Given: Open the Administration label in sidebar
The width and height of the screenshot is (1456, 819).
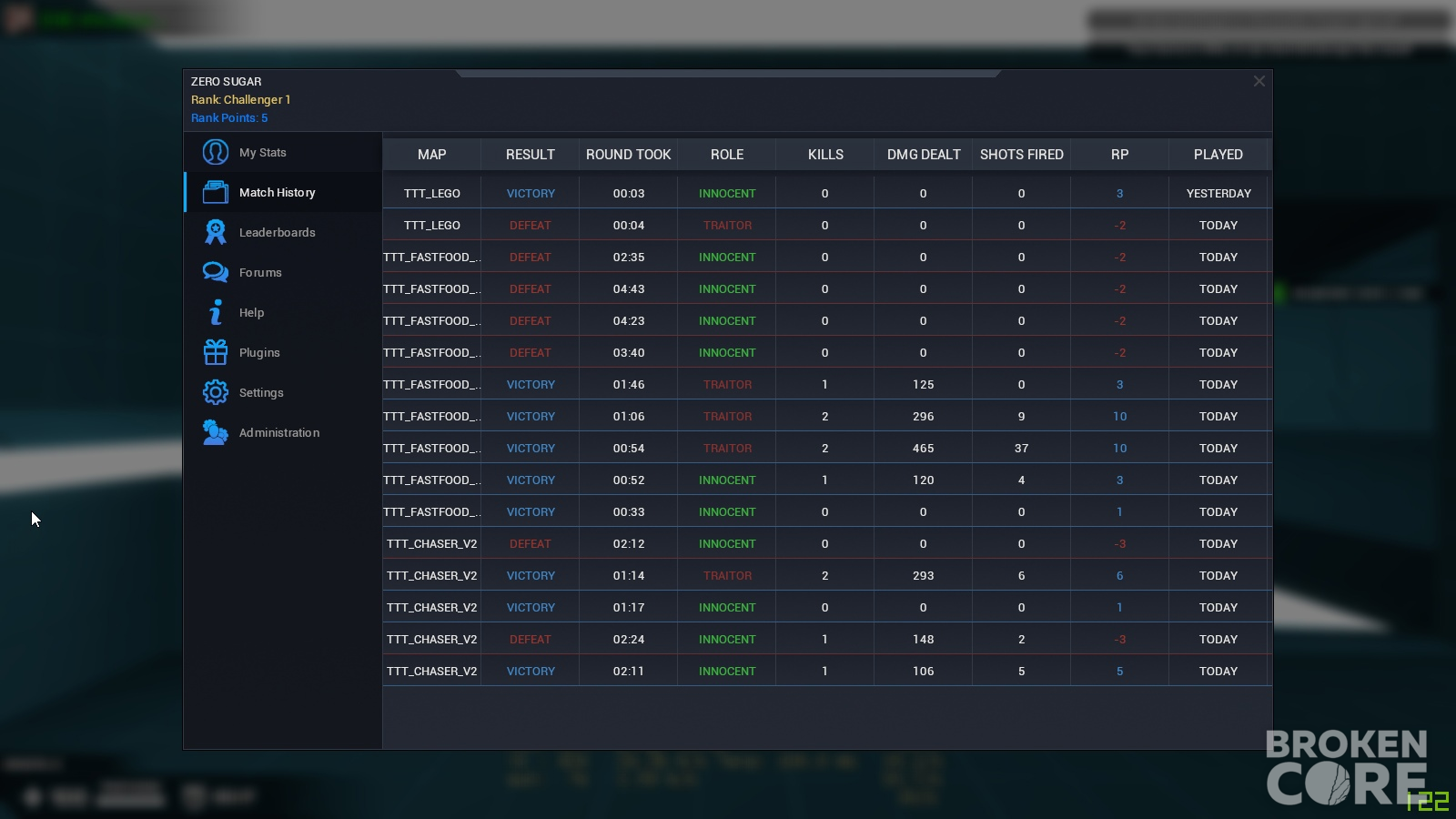Looking at the screenshot, I should point(279,433).
